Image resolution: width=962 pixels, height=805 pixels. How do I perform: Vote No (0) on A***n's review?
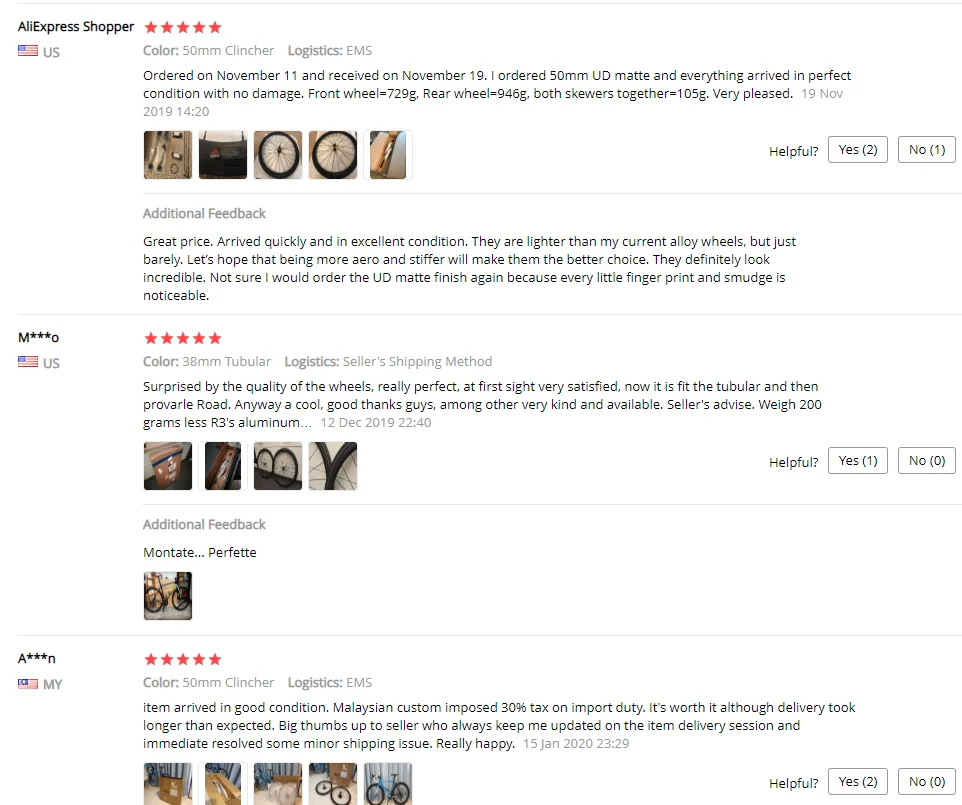tap(926, 782)
